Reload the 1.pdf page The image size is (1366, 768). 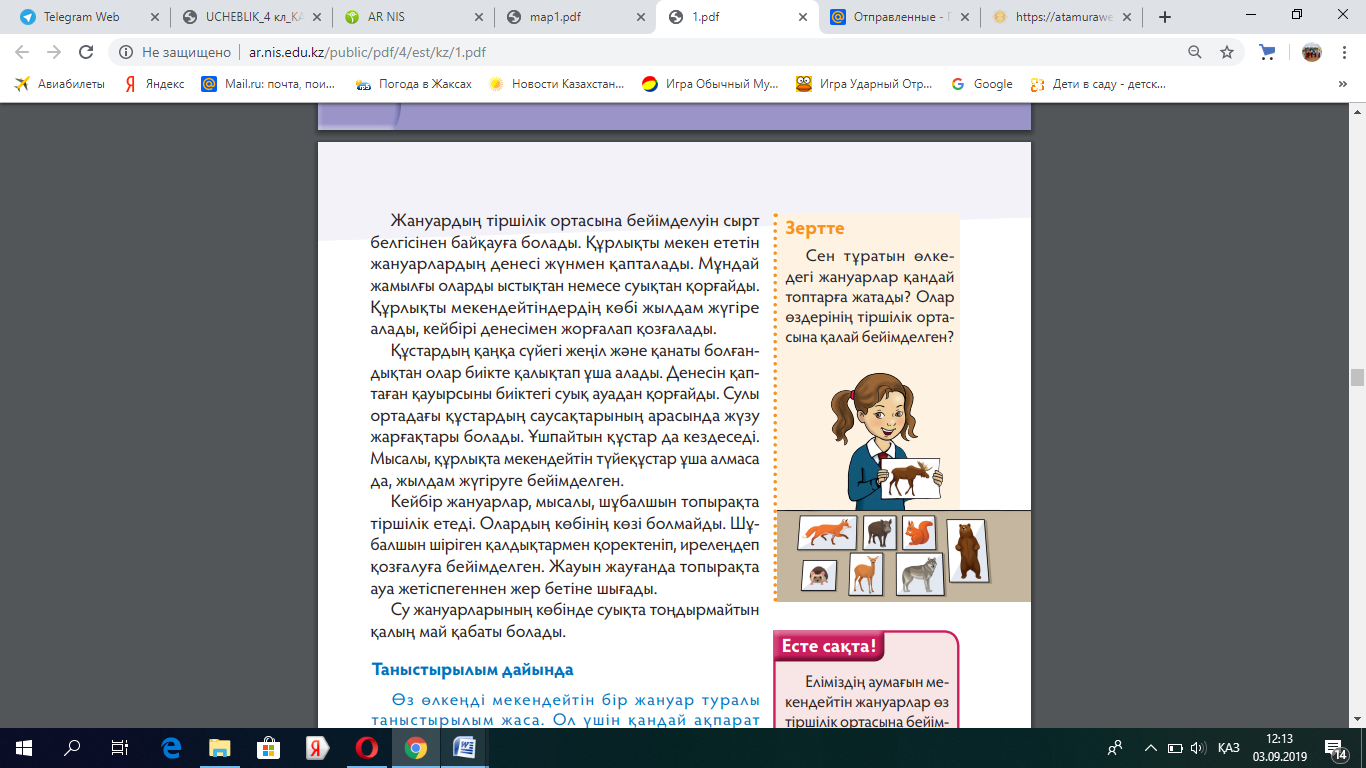[86, 52]
